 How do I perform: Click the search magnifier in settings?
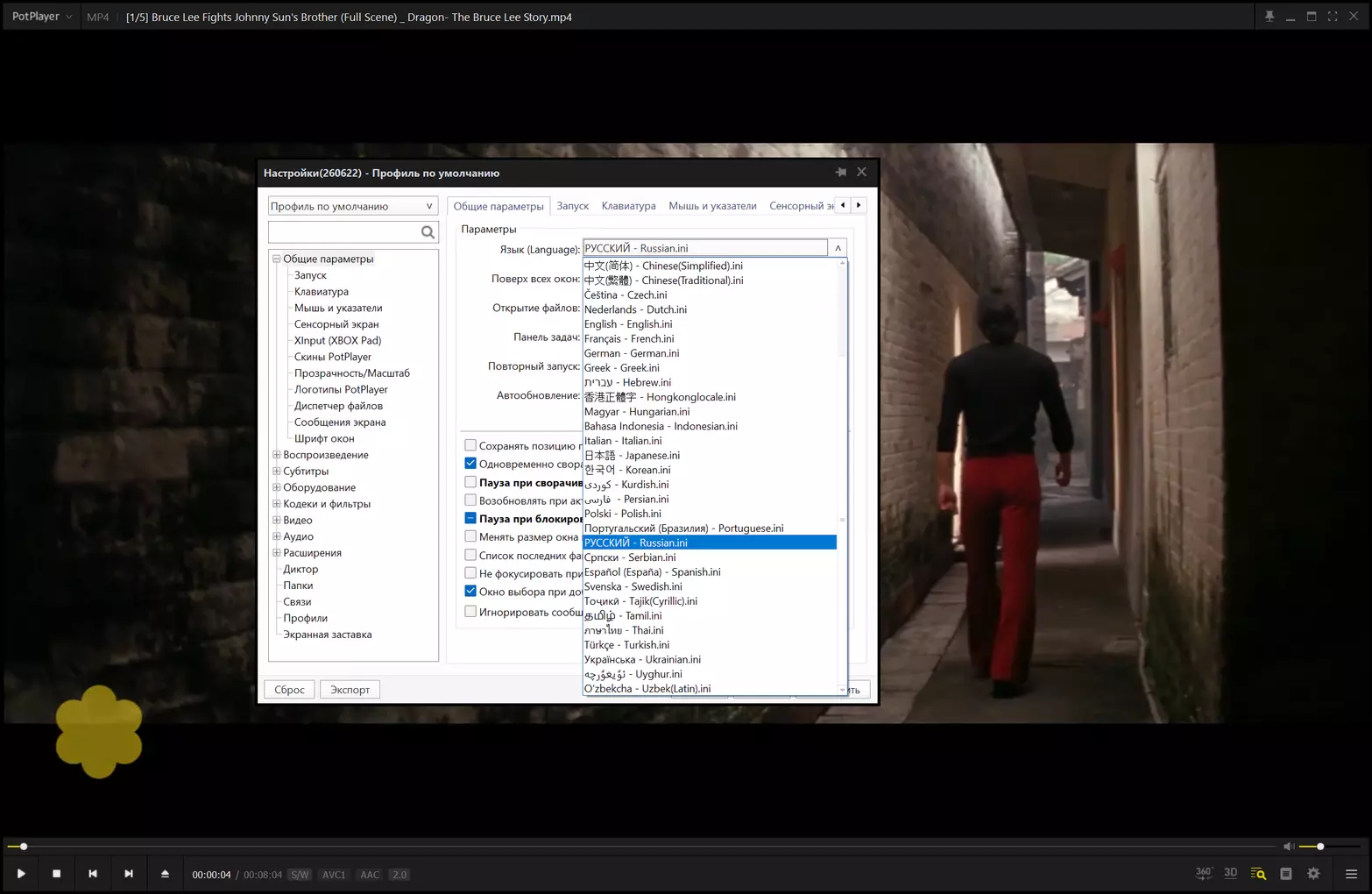[x=428, y=232]
